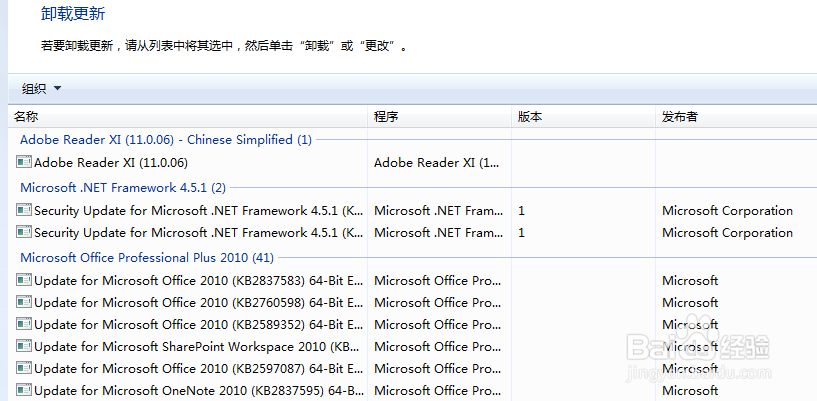817x401 pixels.
Task: Collapse the Microsoft .NET Framework 4.5.1 group
Action: [x=123, y=187]
